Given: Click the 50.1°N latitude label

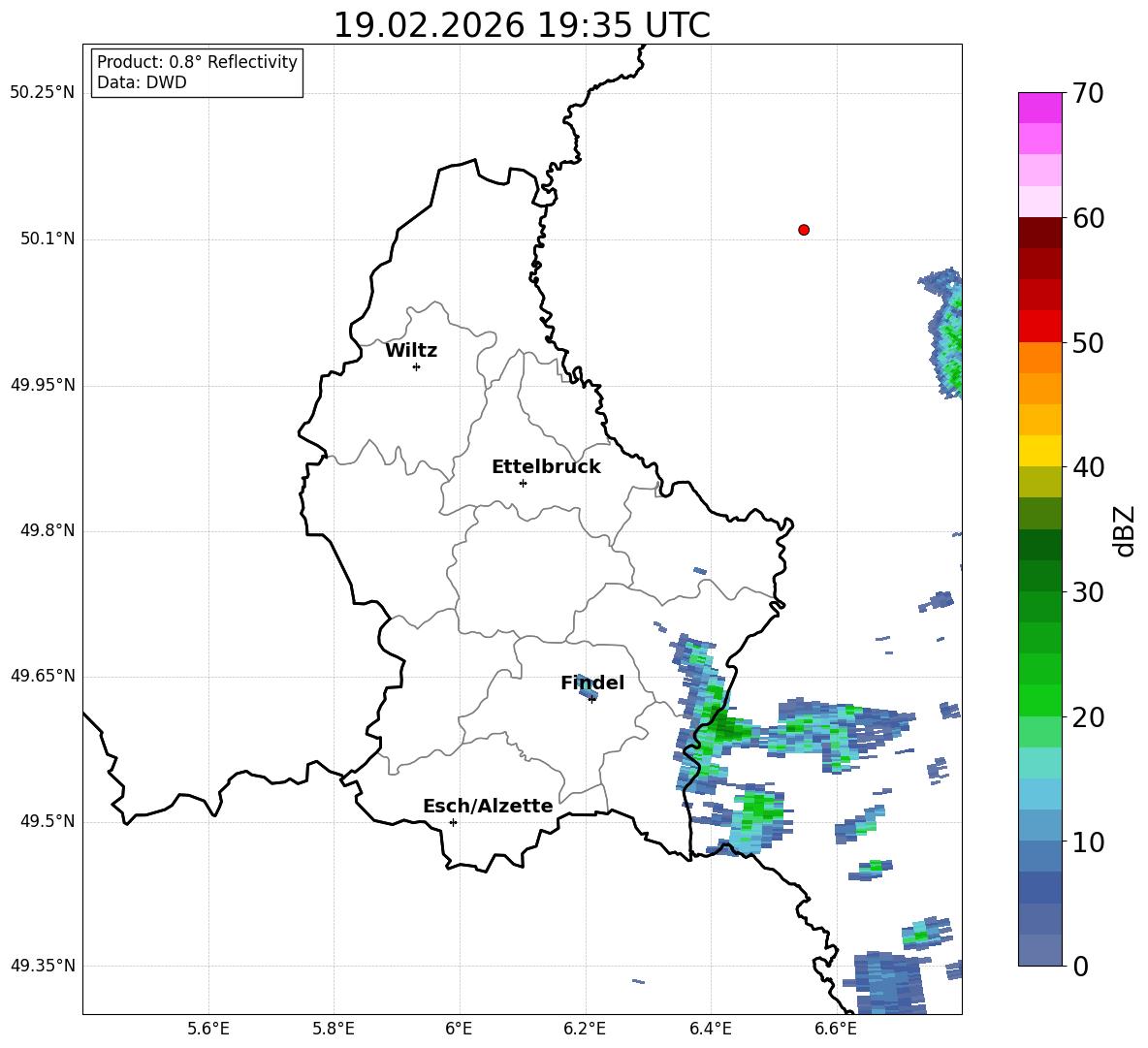Looking at the screenshot, I should (x=48, y=238).
